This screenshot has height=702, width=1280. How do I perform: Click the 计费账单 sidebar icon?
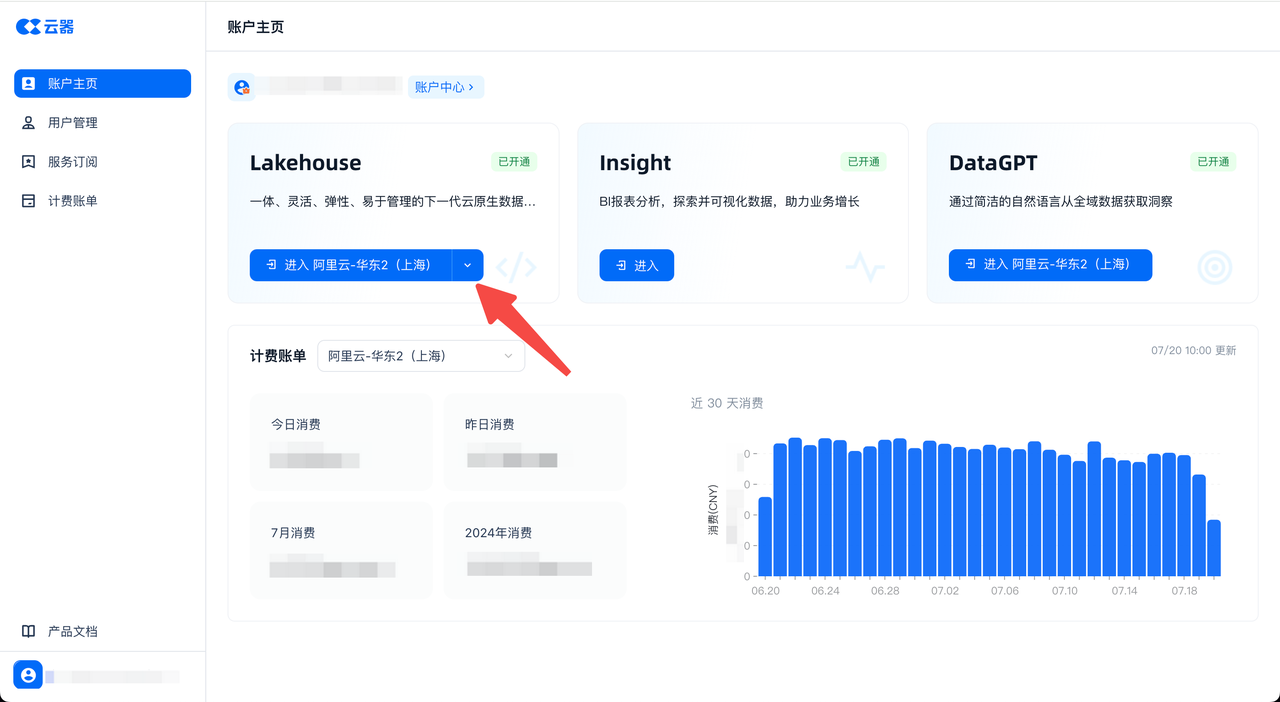coord(29,201)
